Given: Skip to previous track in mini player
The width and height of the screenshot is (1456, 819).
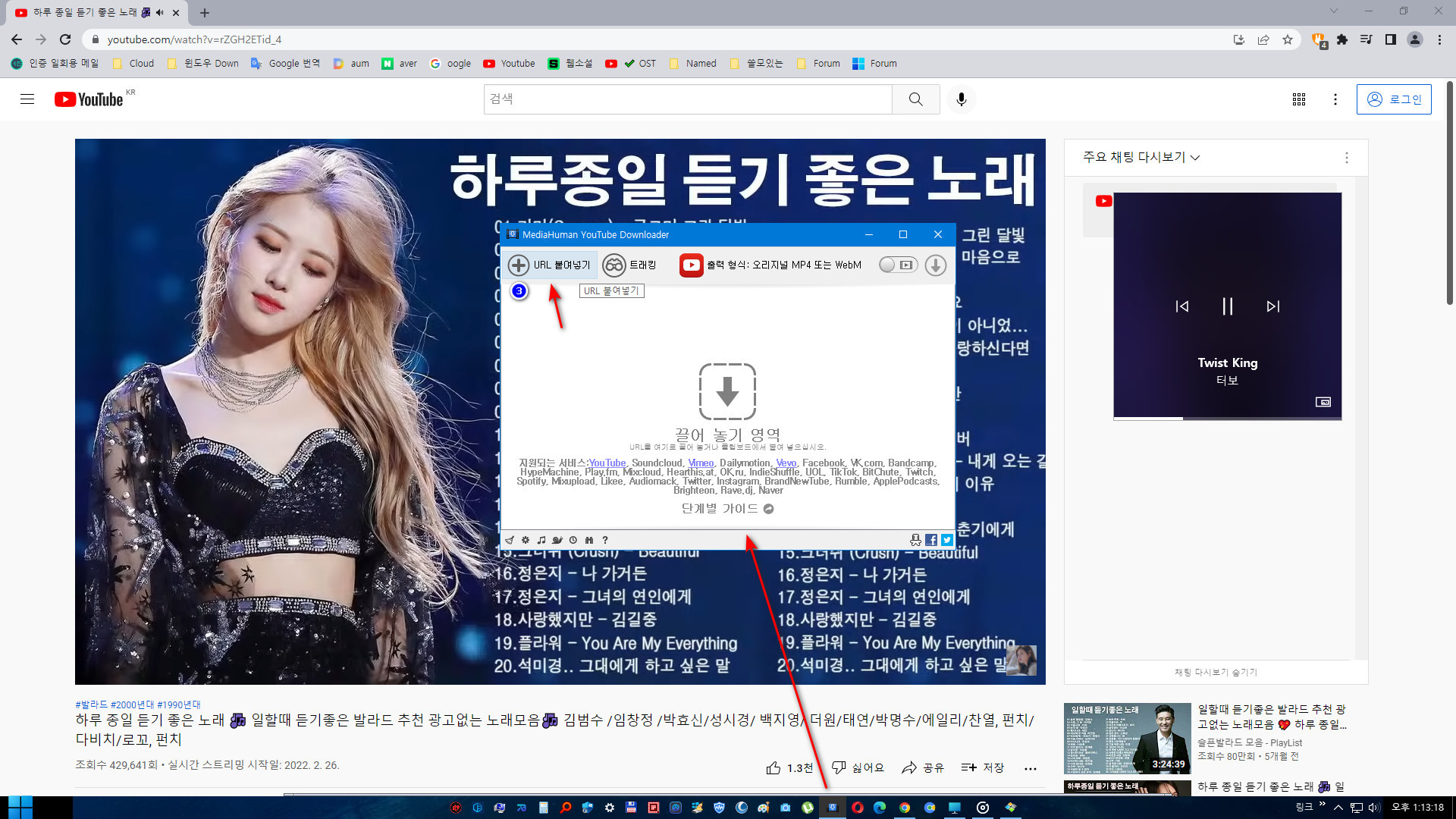Looking at the screenshot, I should (x=1182, y=306).
